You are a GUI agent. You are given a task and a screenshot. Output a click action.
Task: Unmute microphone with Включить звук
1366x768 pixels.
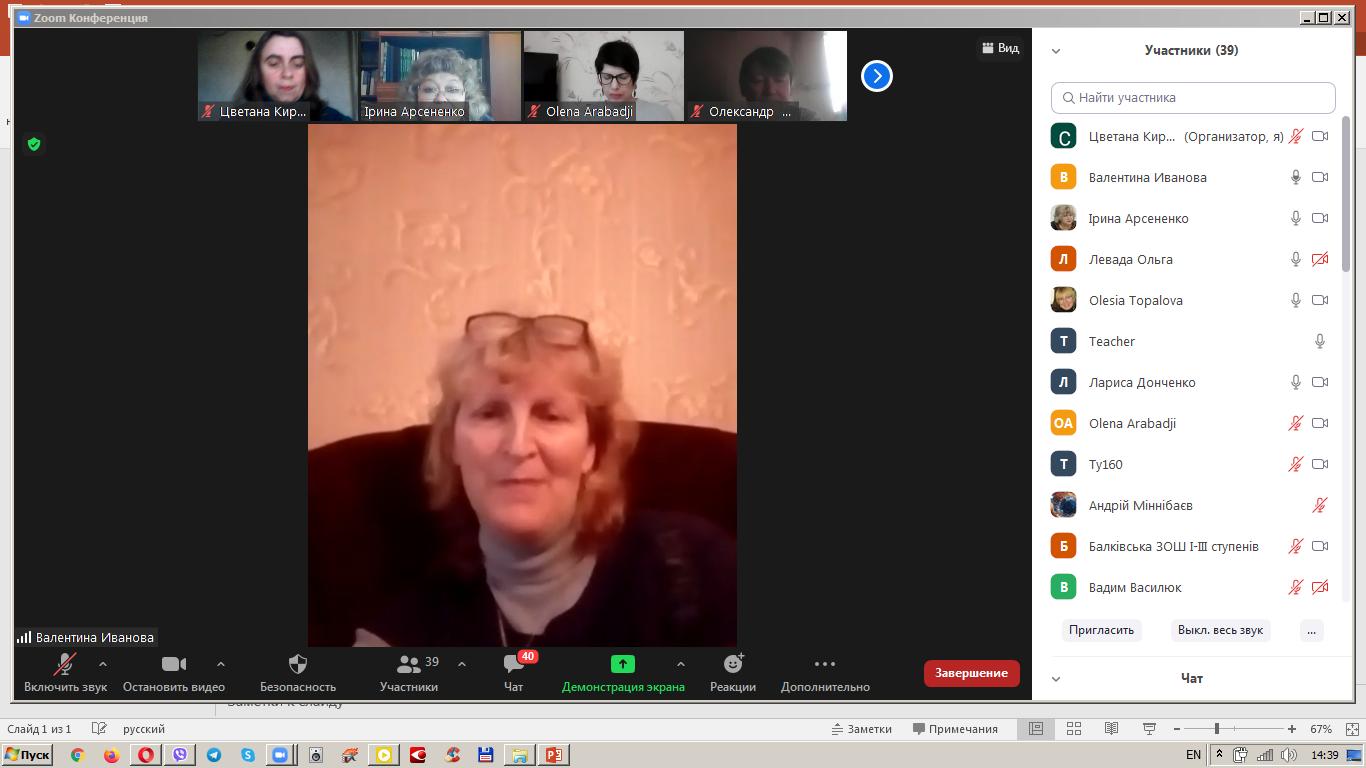point(65,665)
